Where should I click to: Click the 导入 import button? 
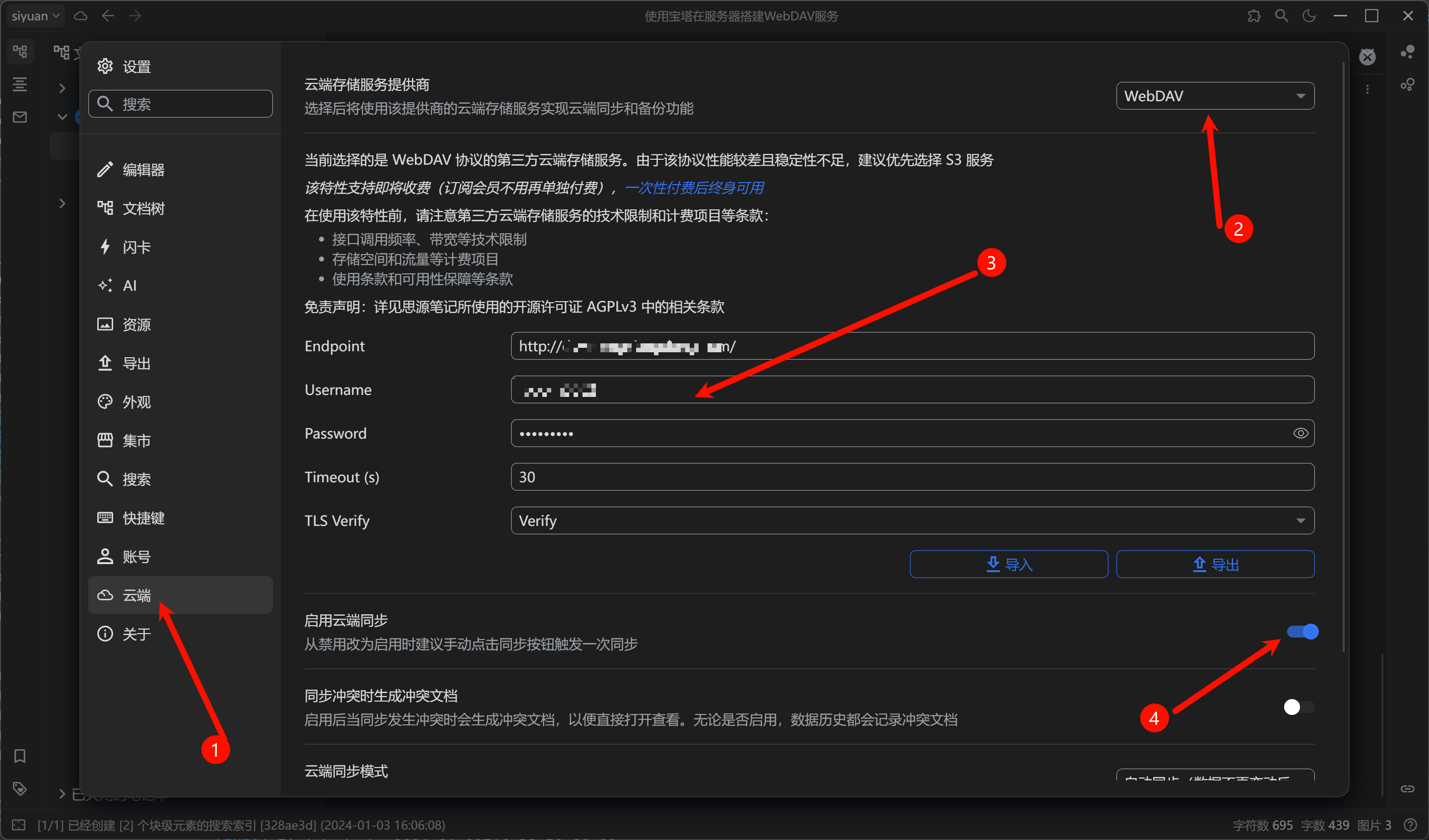click(1008, 564)
